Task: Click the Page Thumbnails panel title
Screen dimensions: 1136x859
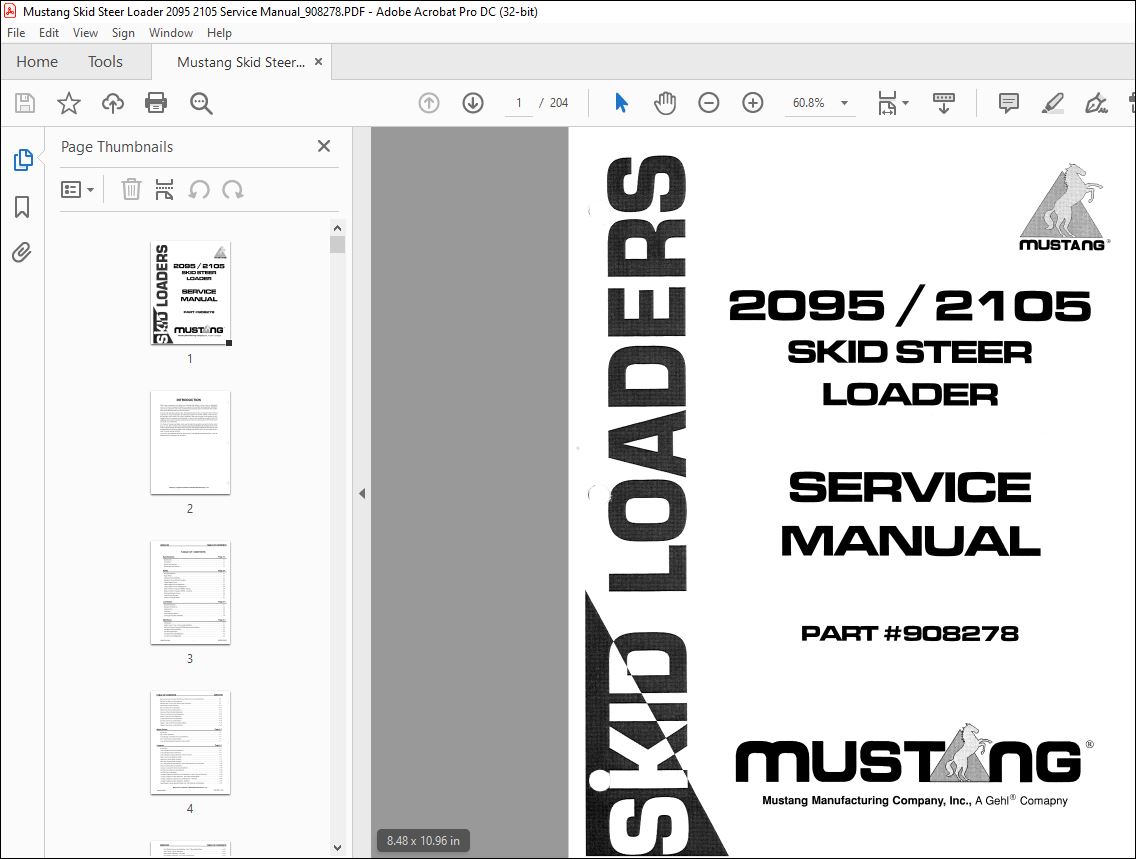Action: 117,147
